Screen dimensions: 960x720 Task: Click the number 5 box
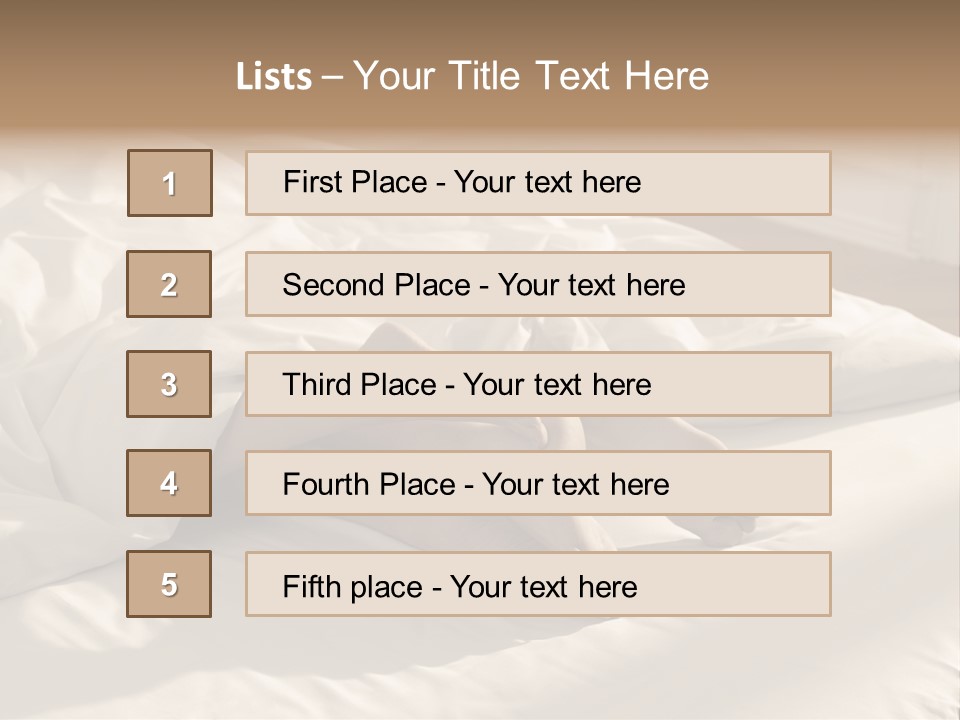pos(169,584)
